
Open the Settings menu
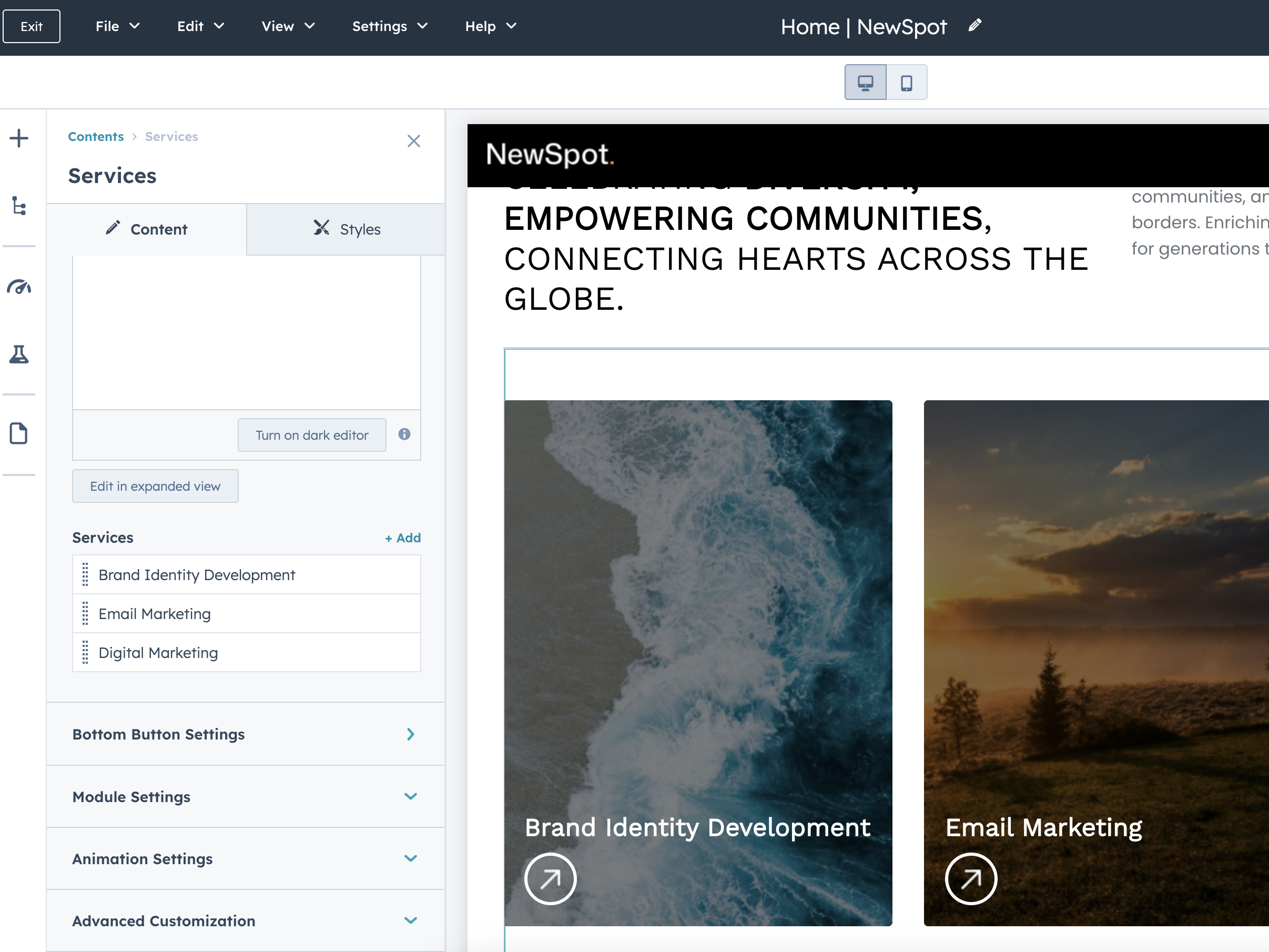pos(390,26)
